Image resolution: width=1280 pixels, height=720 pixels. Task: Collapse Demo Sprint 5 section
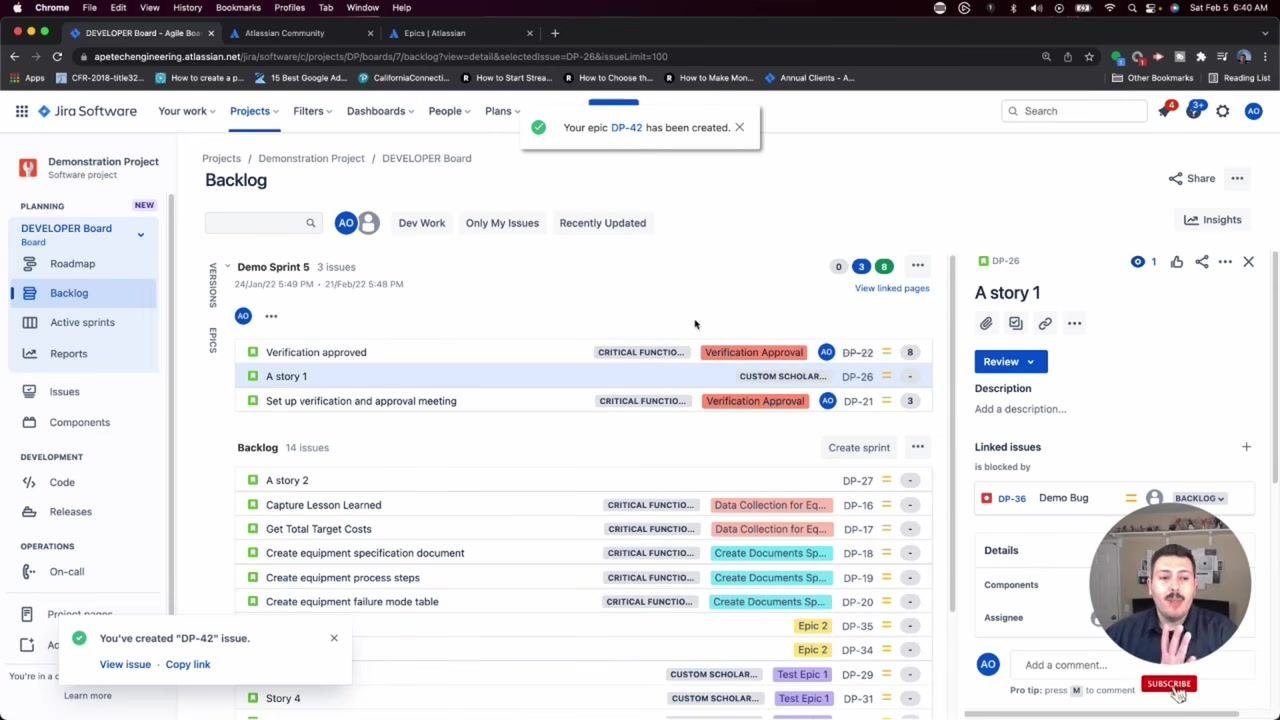point(227,267)
